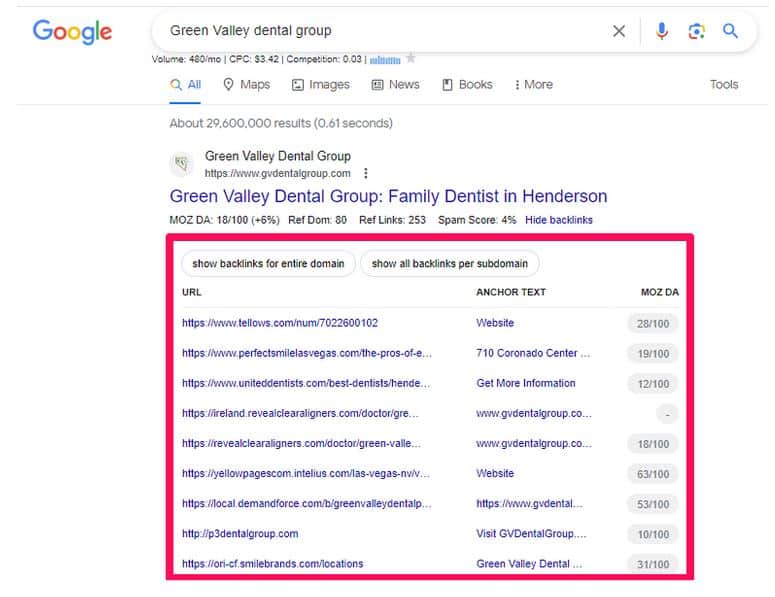Clear the search box with X icon
775x597 pixels.
pyautogui.click(x=618, y=31)
